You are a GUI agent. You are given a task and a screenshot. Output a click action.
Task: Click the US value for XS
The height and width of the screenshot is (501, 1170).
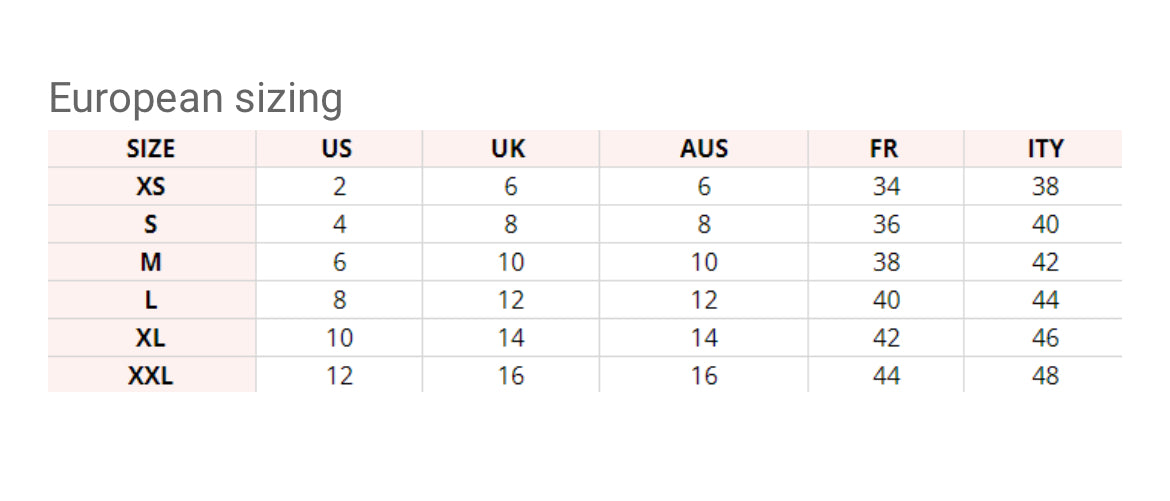pyautogui.click(x=339, y=186)
